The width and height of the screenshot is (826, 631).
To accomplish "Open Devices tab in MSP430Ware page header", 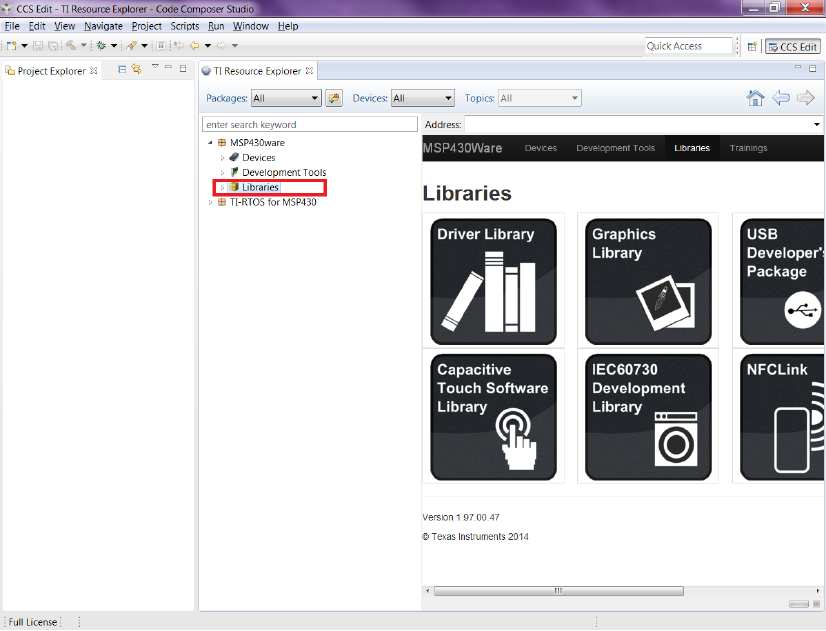I will tap(540, 148).
